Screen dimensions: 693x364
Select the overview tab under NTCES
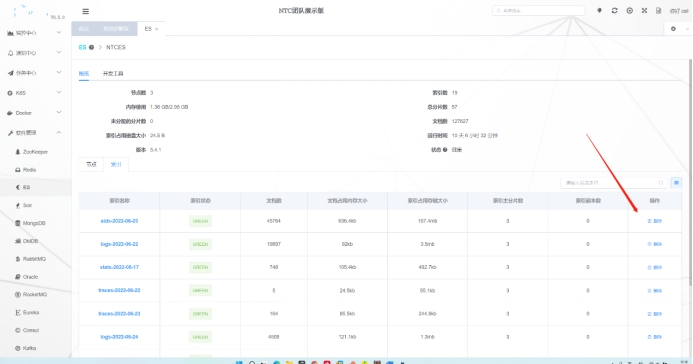[84, 73]
